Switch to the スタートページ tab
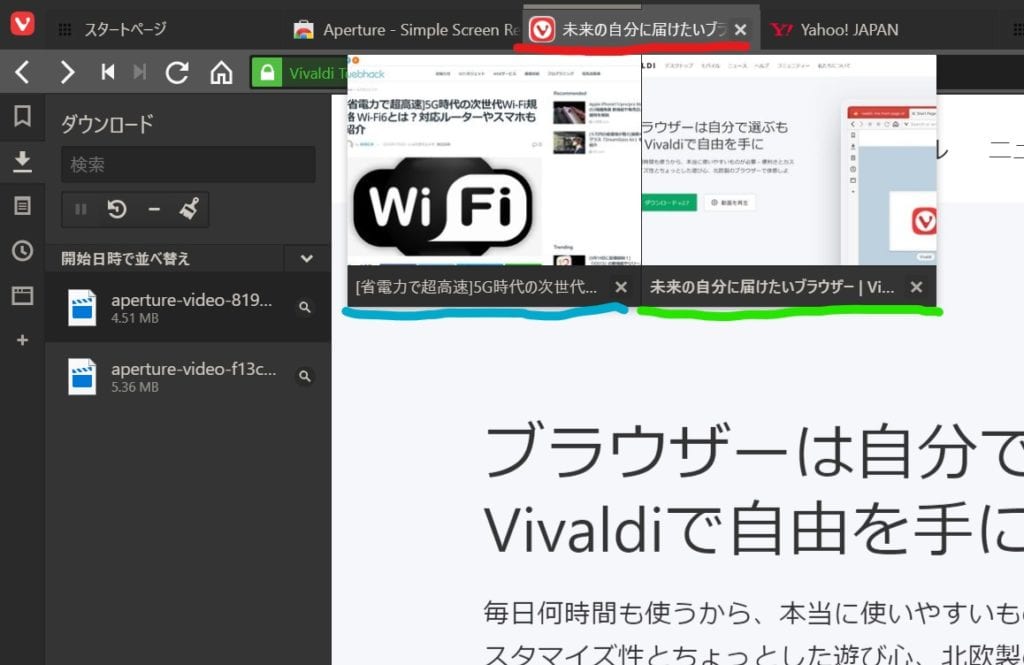This screenshot has width=1024, height=665. [x=125, y=29]
